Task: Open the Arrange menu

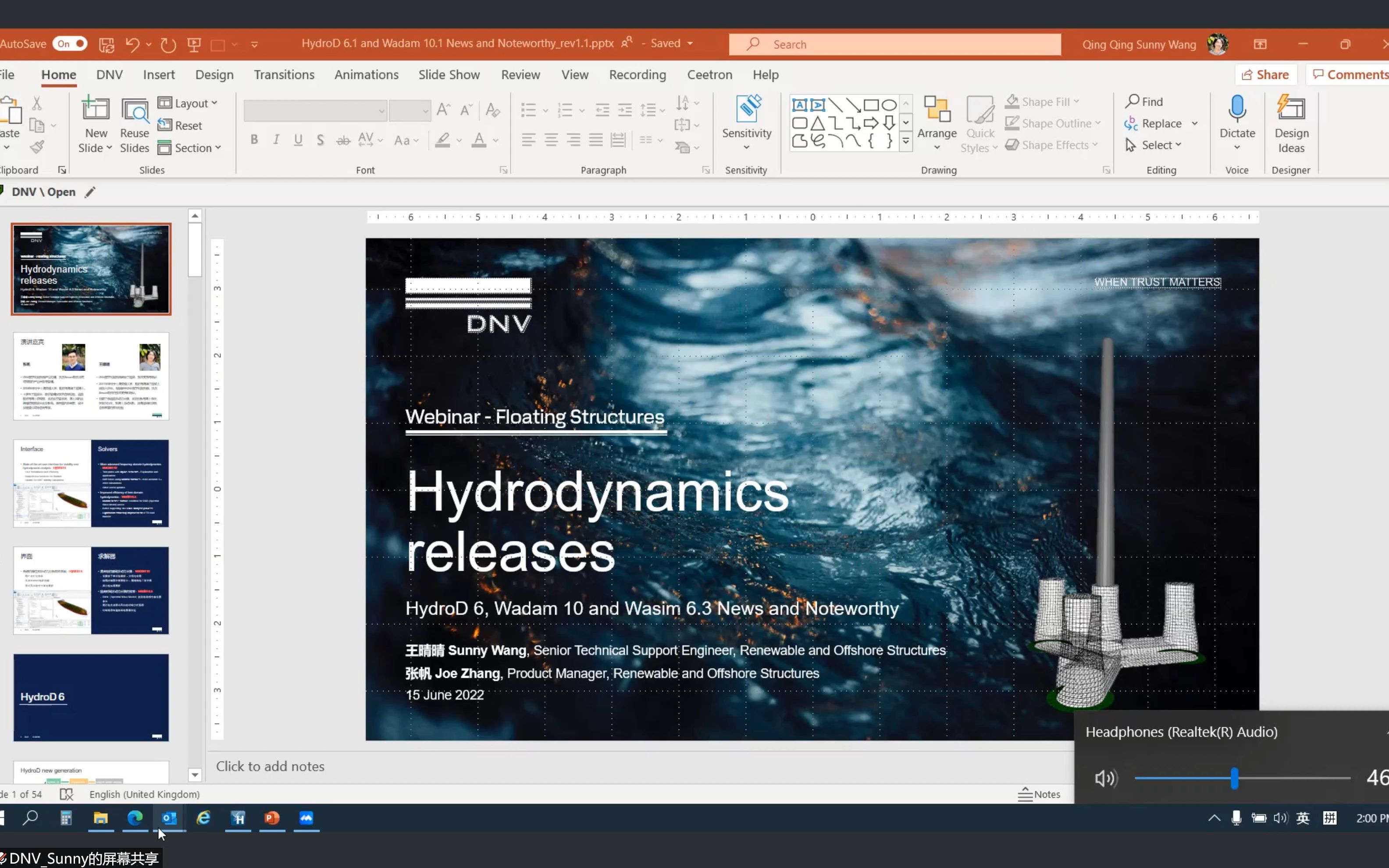Action: (x=937, y=124)
